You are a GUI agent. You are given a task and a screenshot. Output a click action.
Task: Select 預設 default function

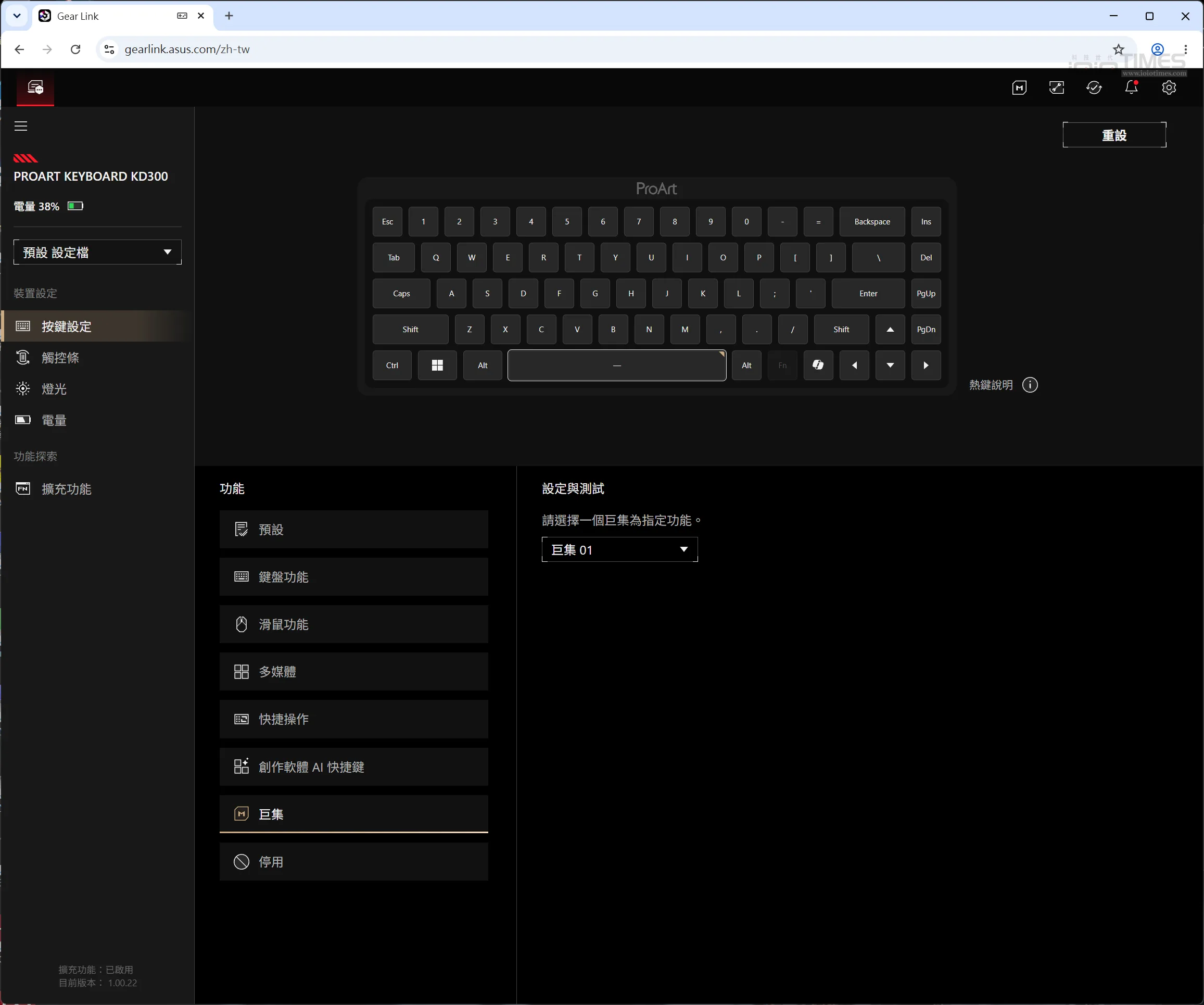pos(354,530)
